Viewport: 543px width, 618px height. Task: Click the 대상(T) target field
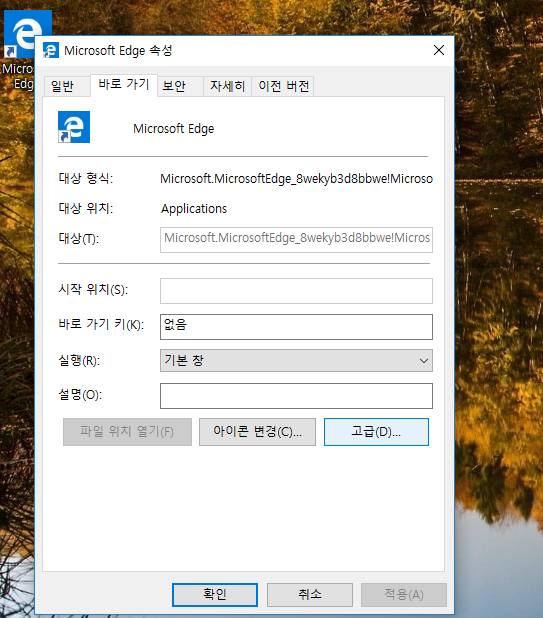[296, 239]
